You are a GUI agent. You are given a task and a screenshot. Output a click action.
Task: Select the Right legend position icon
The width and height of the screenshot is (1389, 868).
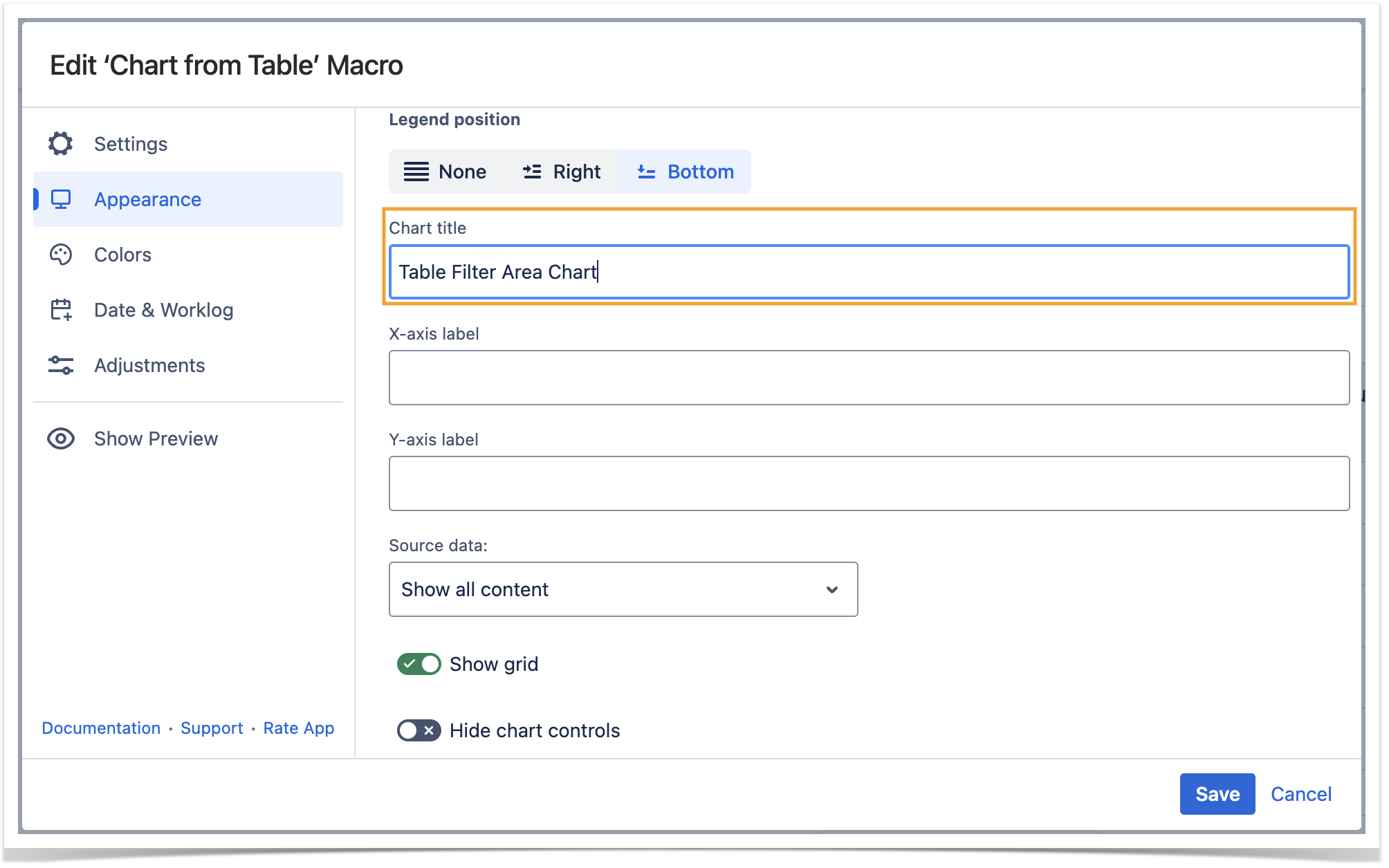pyautogui.click(x=532, y=172)
